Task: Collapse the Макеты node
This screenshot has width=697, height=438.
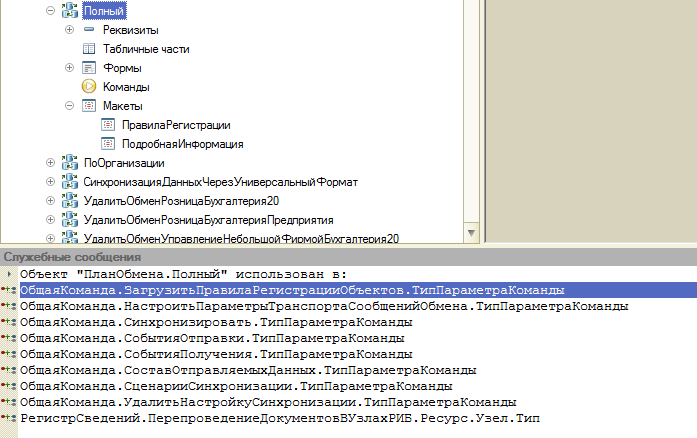Action: [69, 105]
